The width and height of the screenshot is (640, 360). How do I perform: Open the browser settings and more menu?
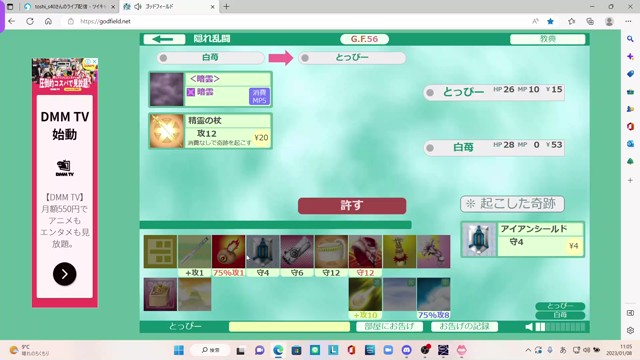pos(628,21)
